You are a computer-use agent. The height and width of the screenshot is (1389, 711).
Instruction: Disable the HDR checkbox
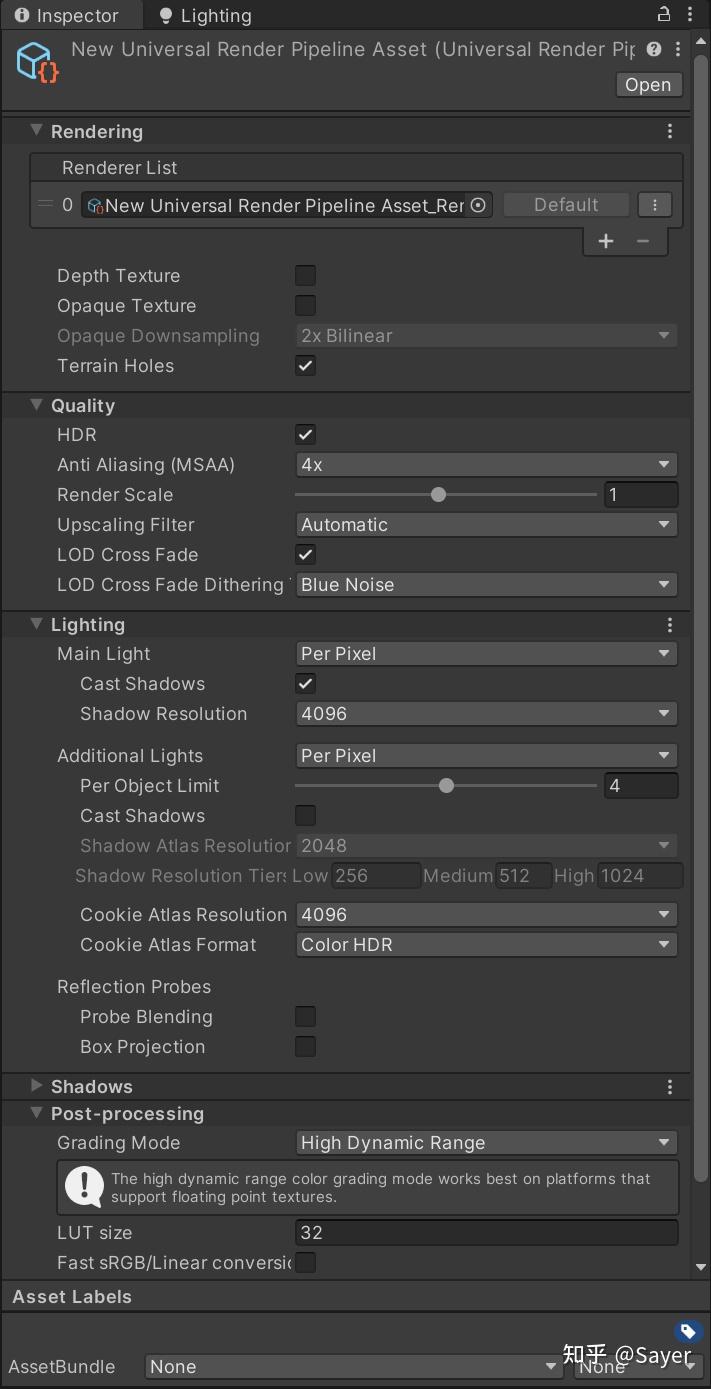[306, 435]
